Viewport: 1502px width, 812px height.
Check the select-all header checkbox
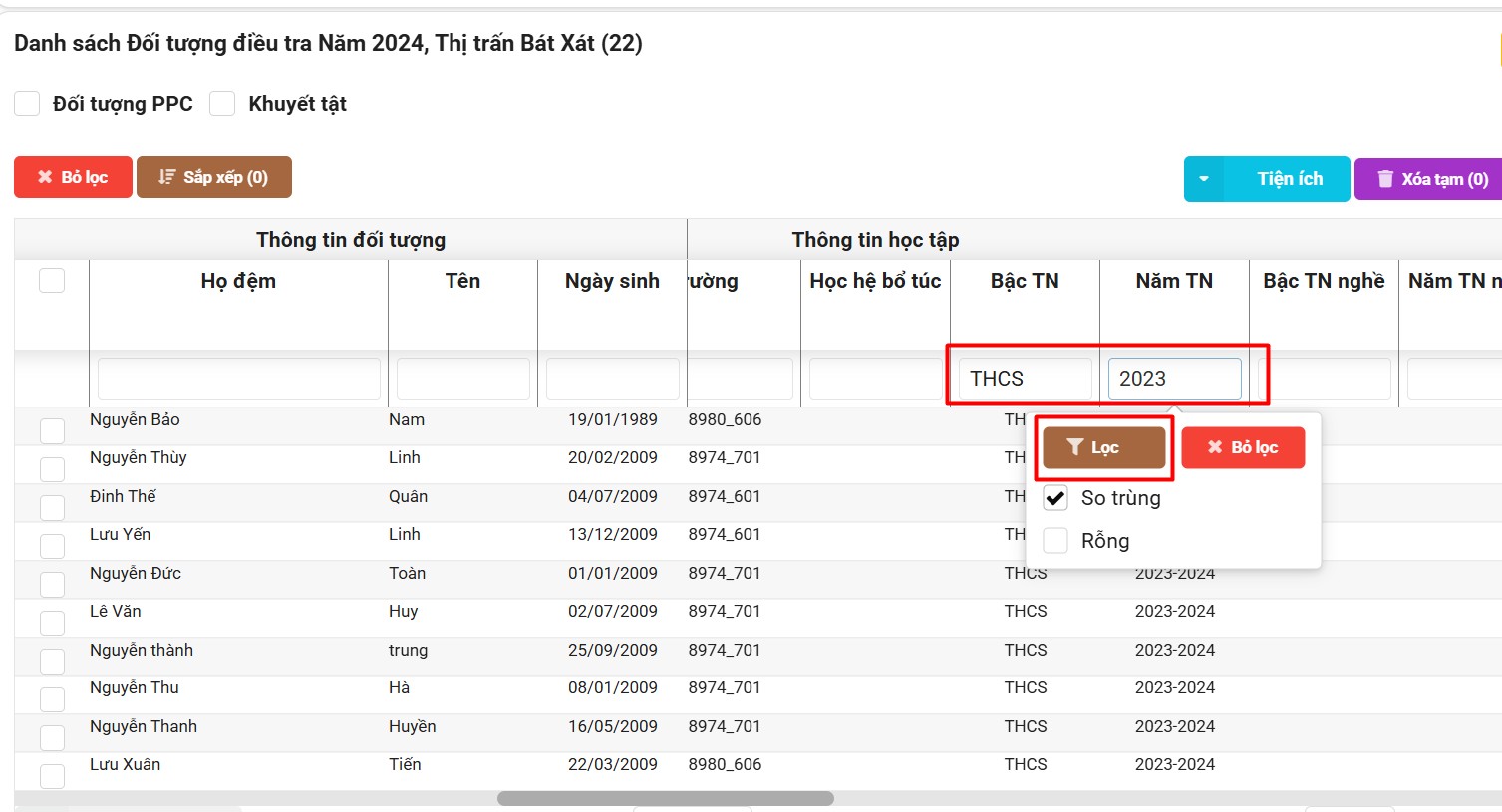tap(52, 281)
